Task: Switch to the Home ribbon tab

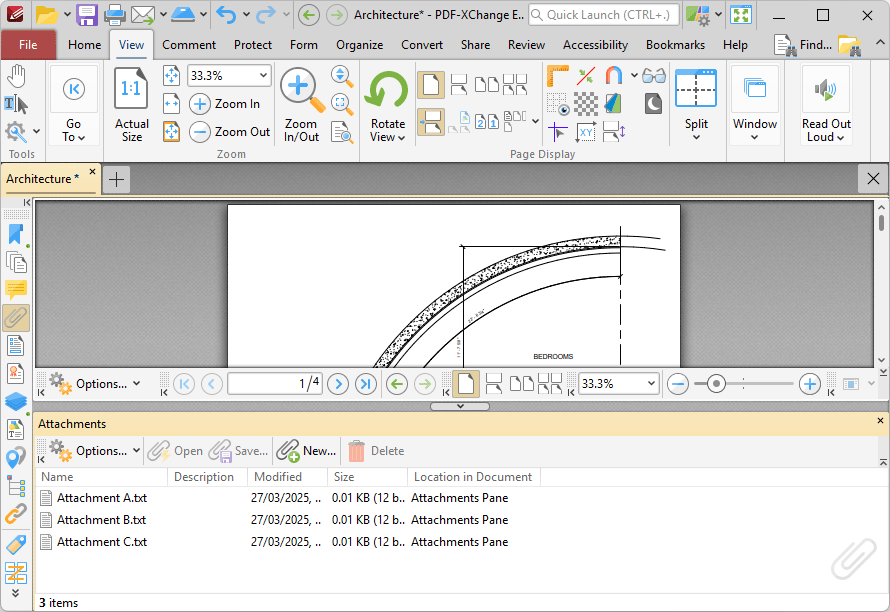Action: (x=85, y=45)
